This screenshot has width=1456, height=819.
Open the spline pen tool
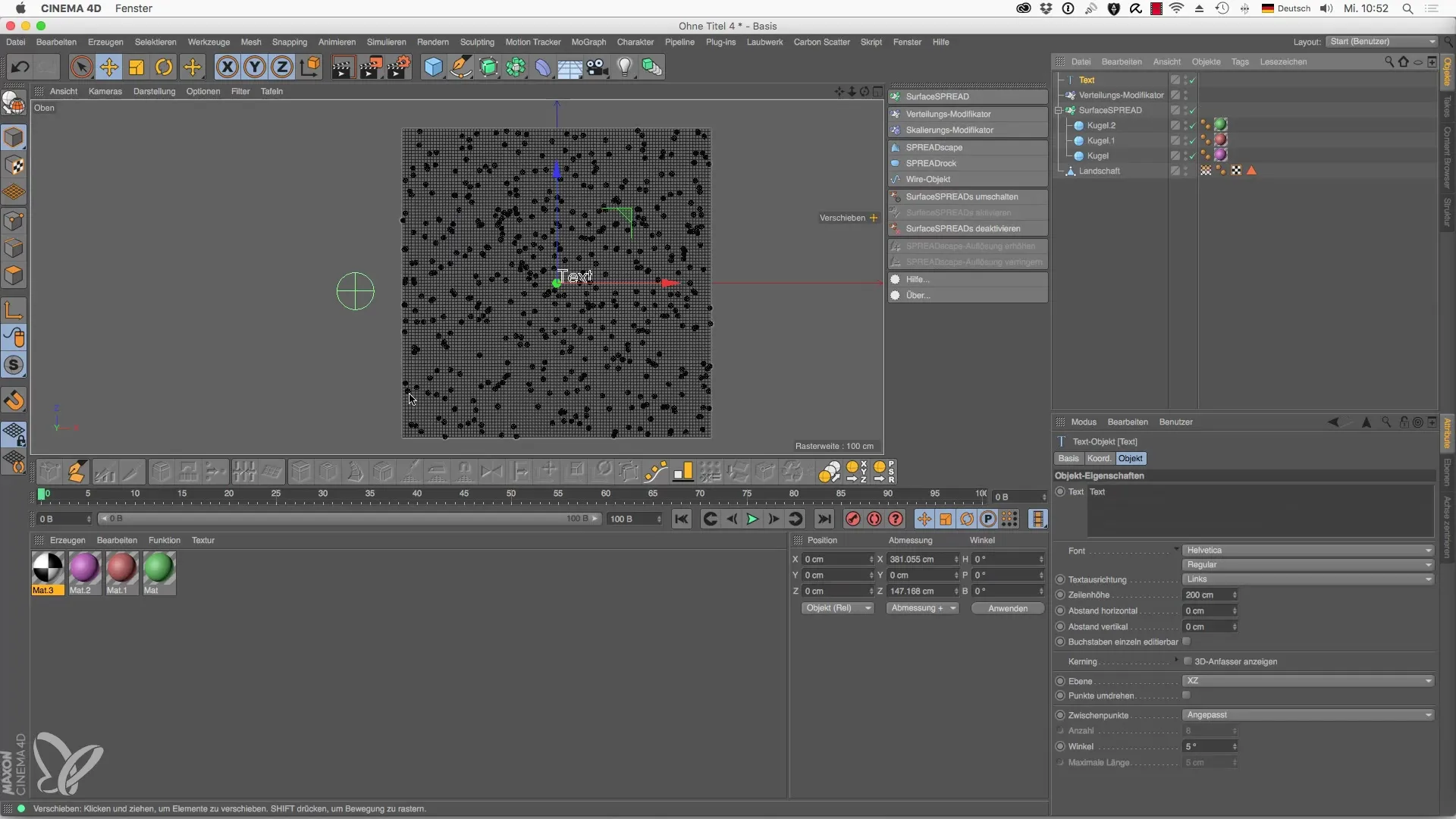pyautogui.click(x=461, y=67)
